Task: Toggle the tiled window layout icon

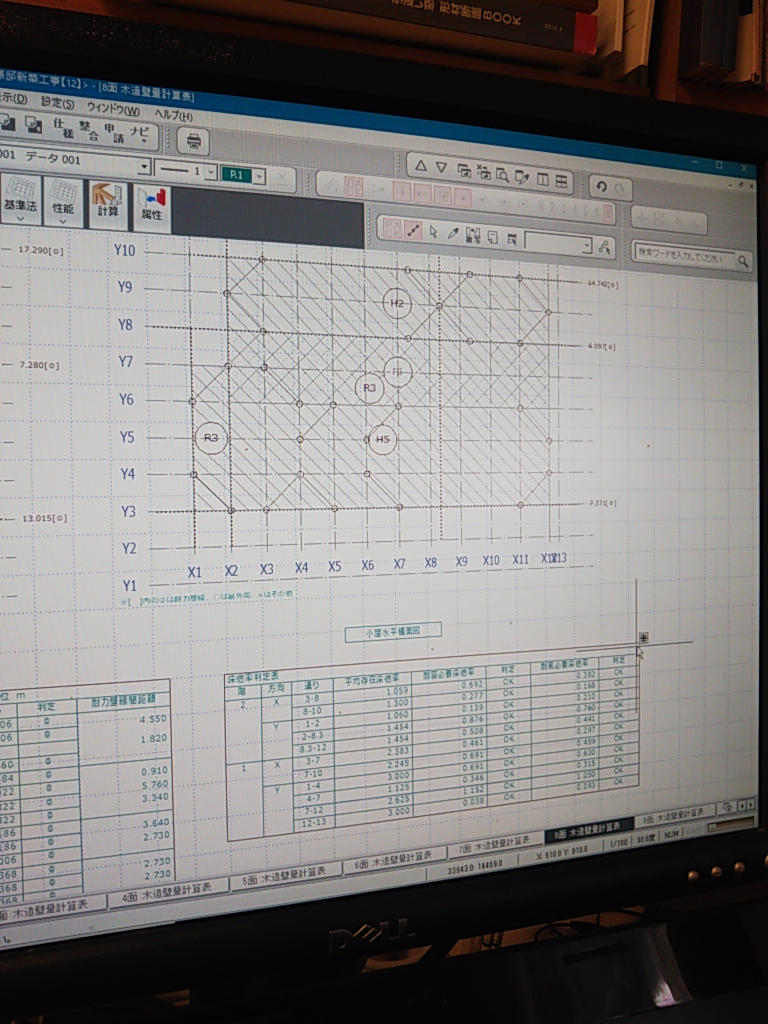Action: (562, 181)
